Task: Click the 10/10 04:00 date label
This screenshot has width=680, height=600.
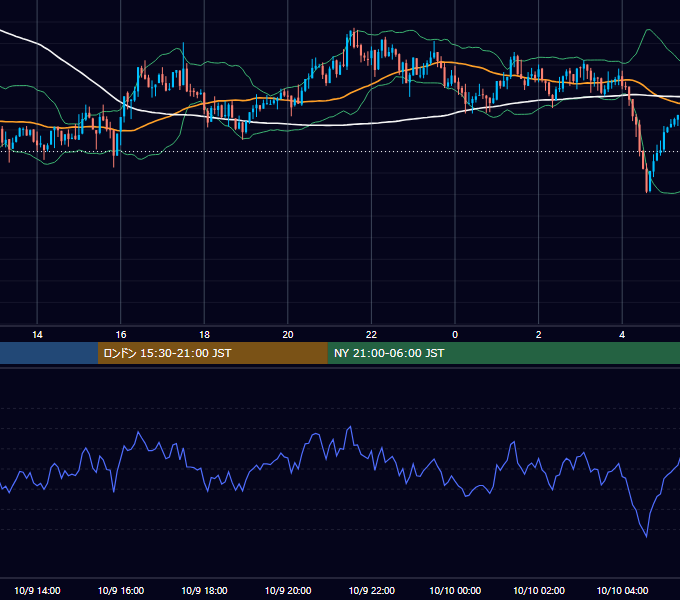Action: pos(622,590)
